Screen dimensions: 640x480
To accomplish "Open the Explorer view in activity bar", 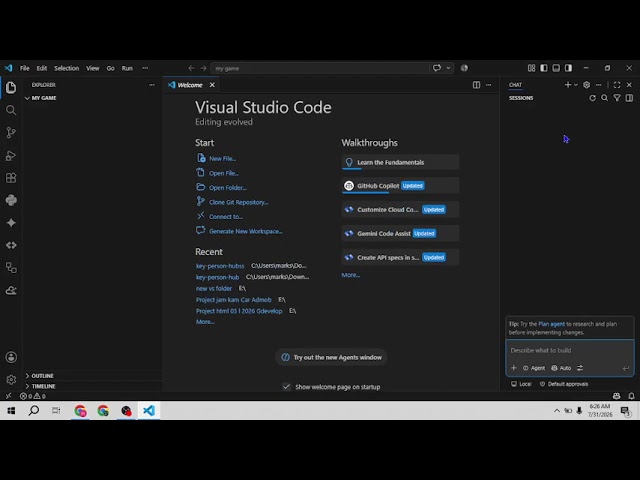I will point(11,87).
